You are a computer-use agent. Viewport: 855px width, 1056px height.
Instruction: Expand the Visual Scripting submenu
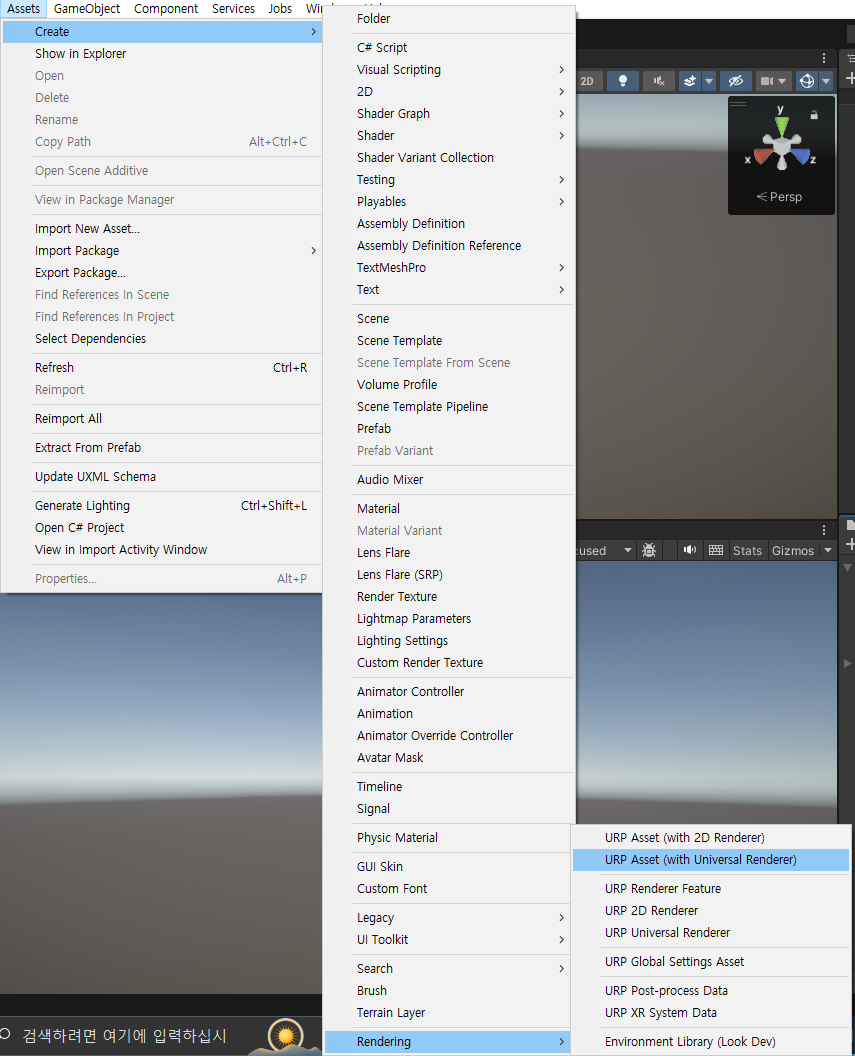pos(449,69)
